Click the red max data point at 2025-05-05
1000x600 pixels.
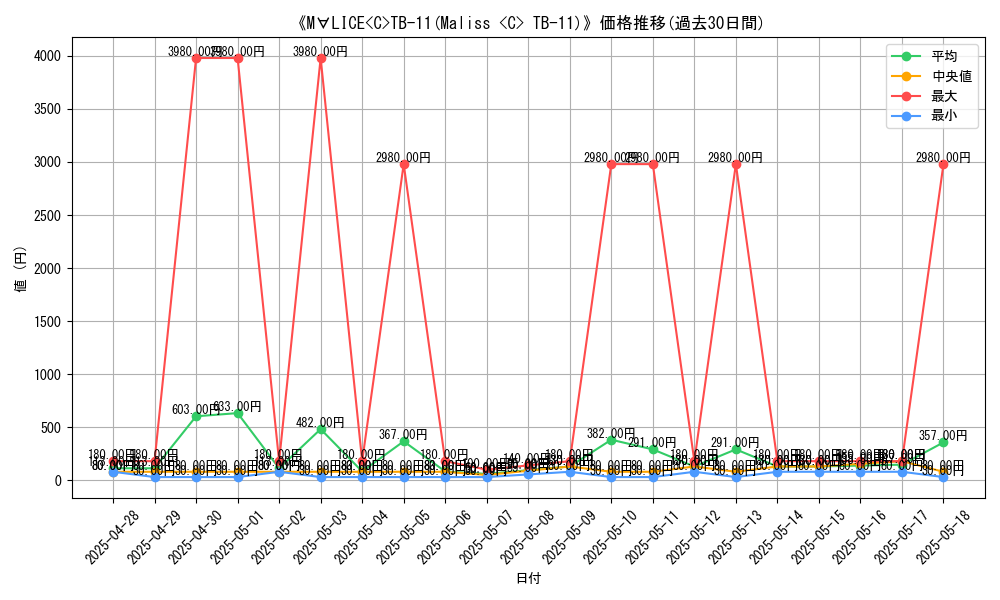404,165
